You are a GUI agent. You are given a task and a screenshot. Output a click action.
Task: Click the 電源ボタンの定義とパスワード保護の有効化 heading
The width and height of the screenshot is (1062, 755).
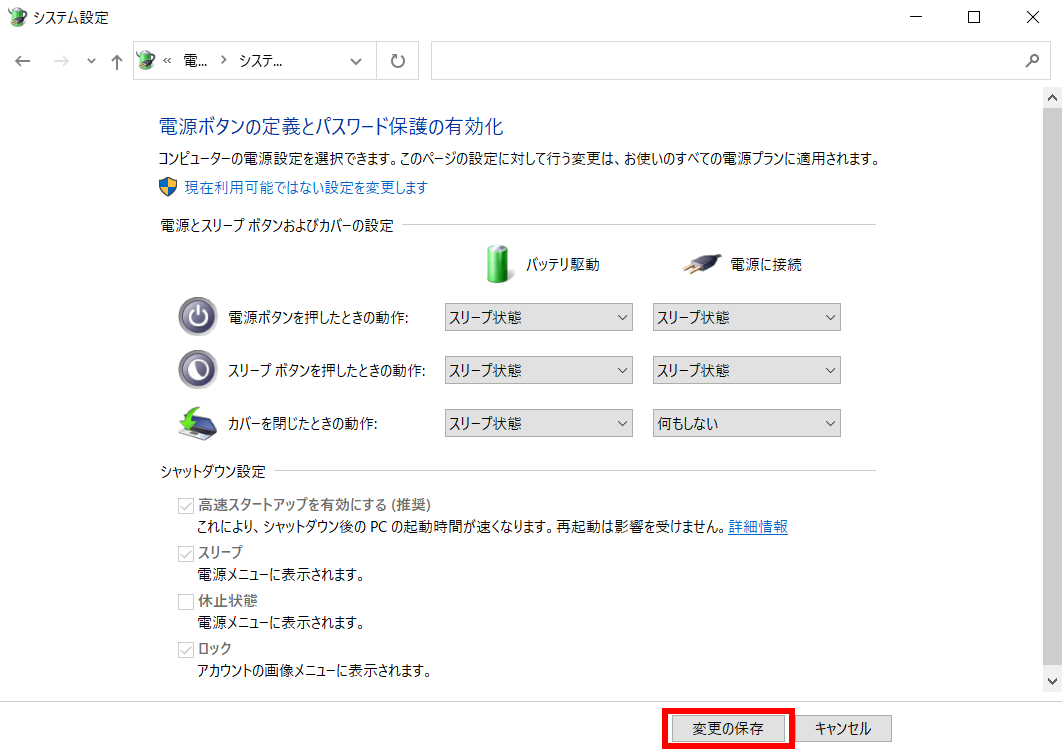pyautogui.click(x=331, y=127)
